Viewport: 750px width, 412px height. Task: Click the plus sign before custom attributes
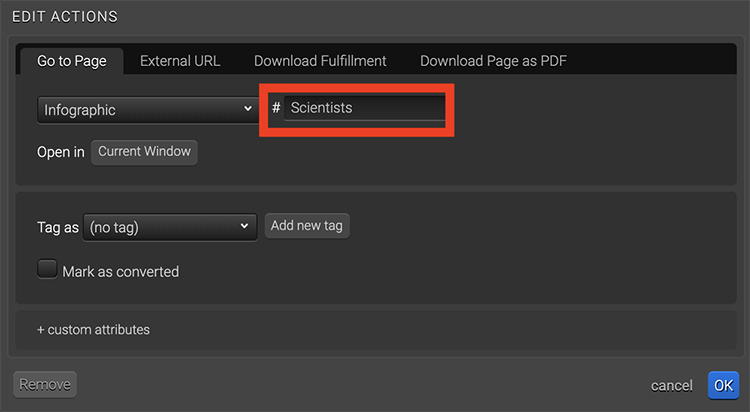click(41, 329)
